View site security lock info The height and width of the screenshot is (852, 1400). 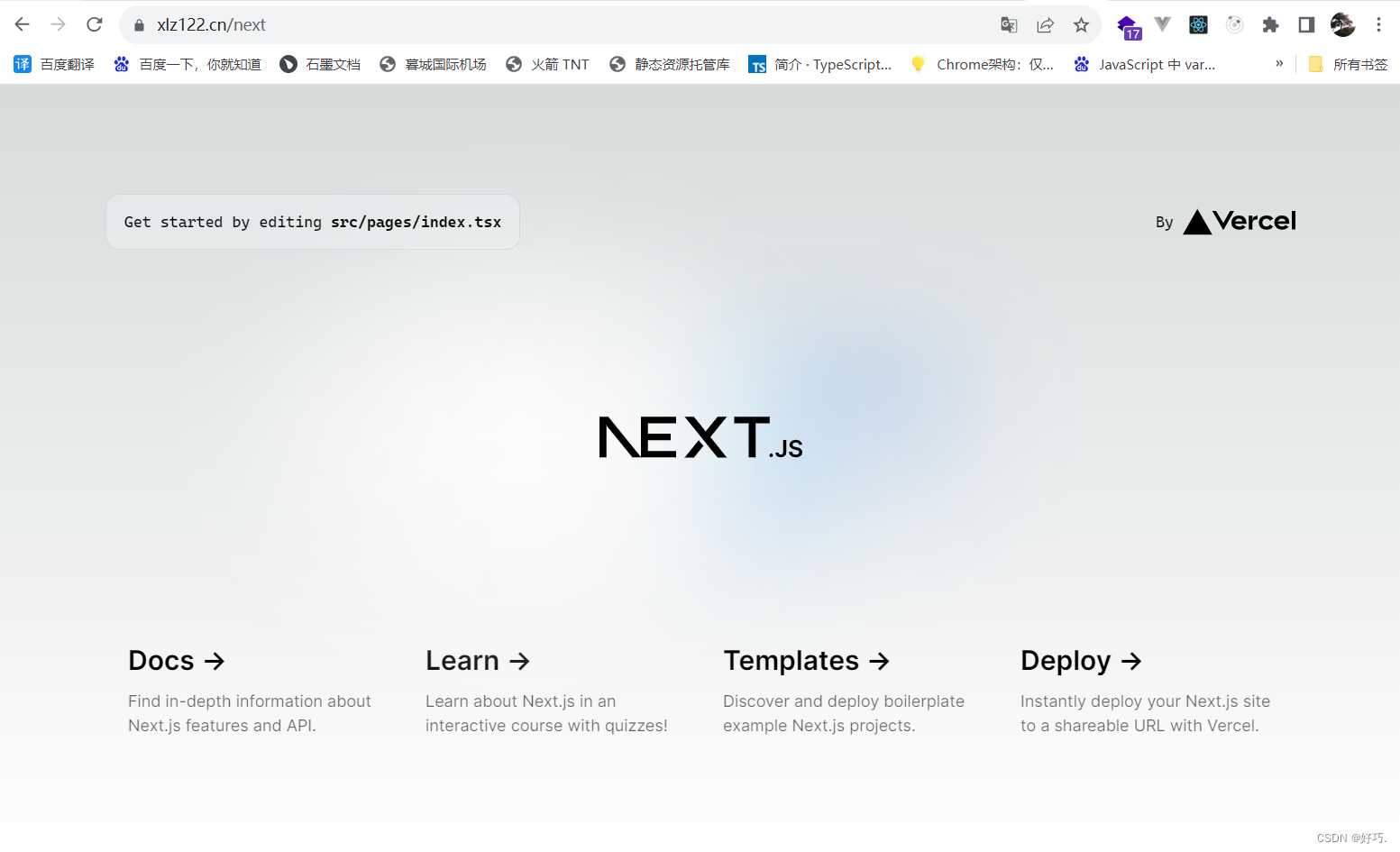139,25
